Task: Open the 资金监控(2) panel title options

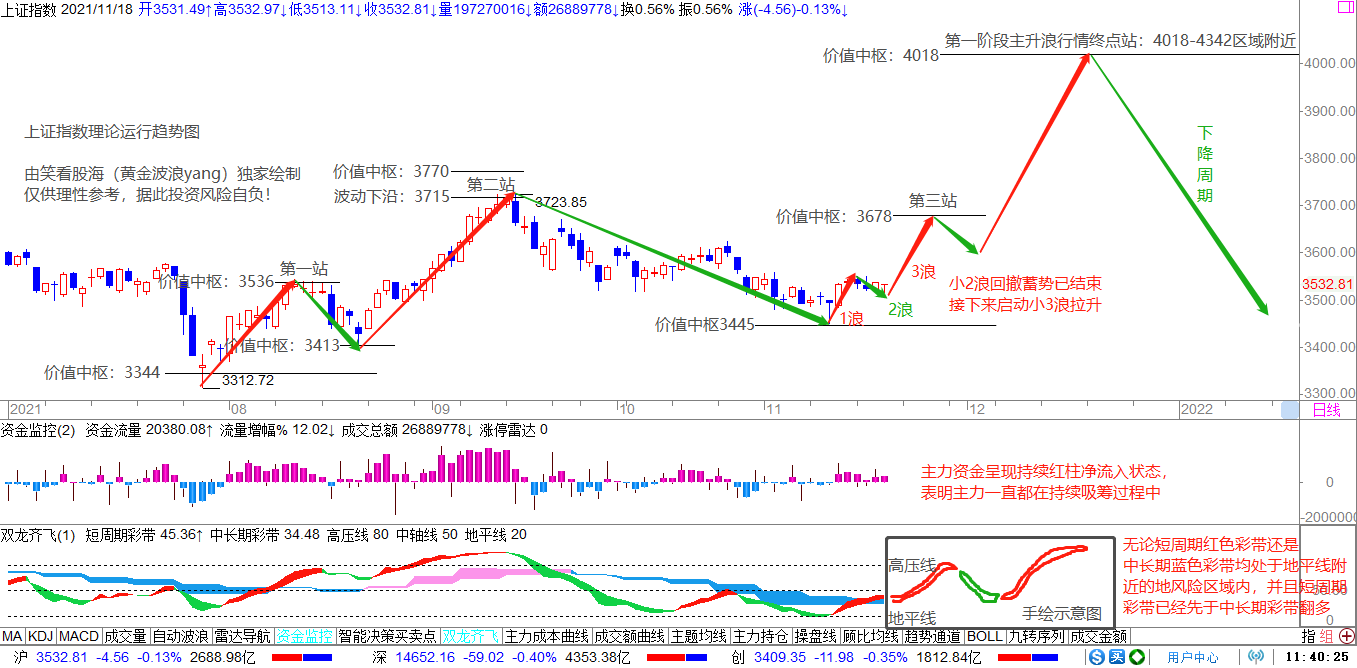Action: (38, 430)
